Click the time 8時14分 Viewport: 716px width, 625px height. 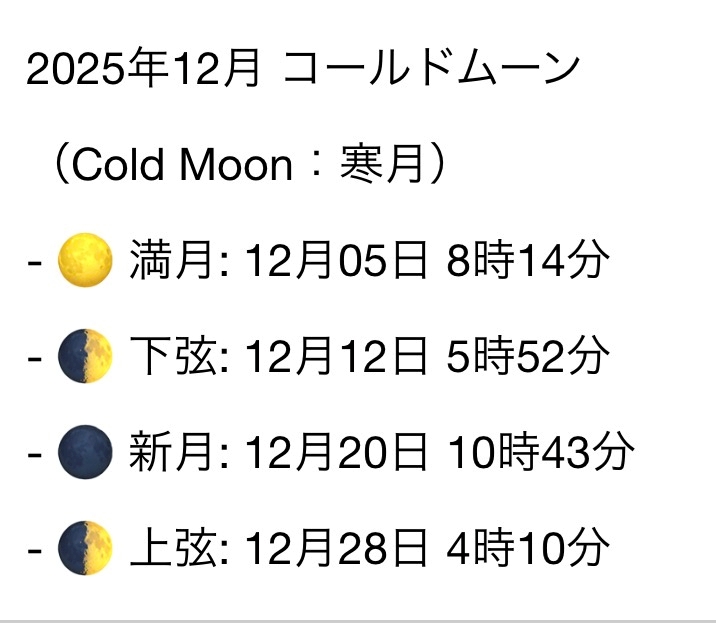(528, 260)
